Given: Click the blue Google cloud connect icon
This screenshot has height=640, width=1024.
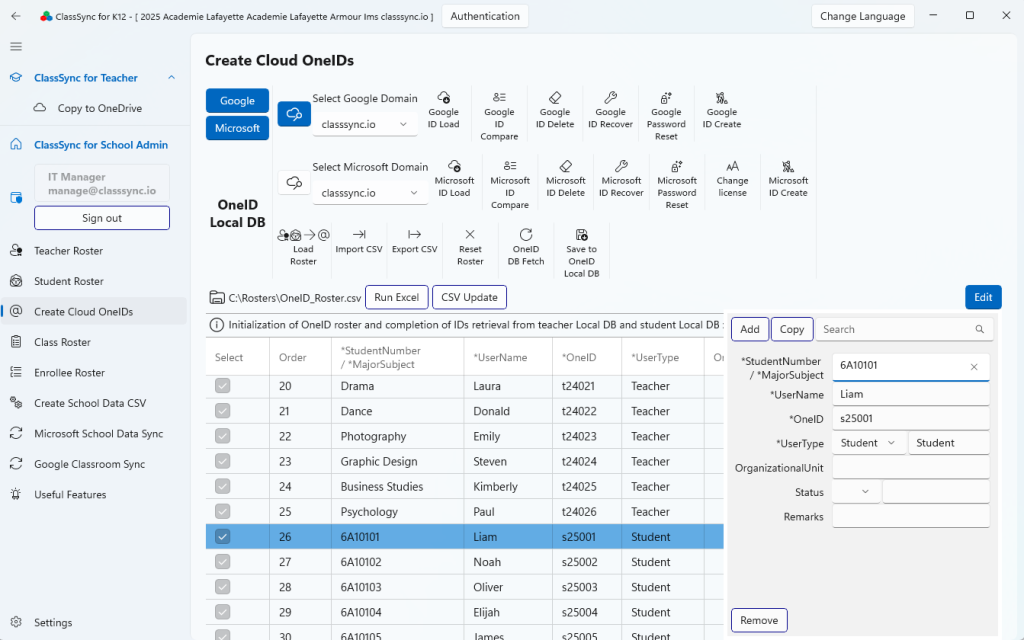Looking at the screenshot, I should coord(294,114).
